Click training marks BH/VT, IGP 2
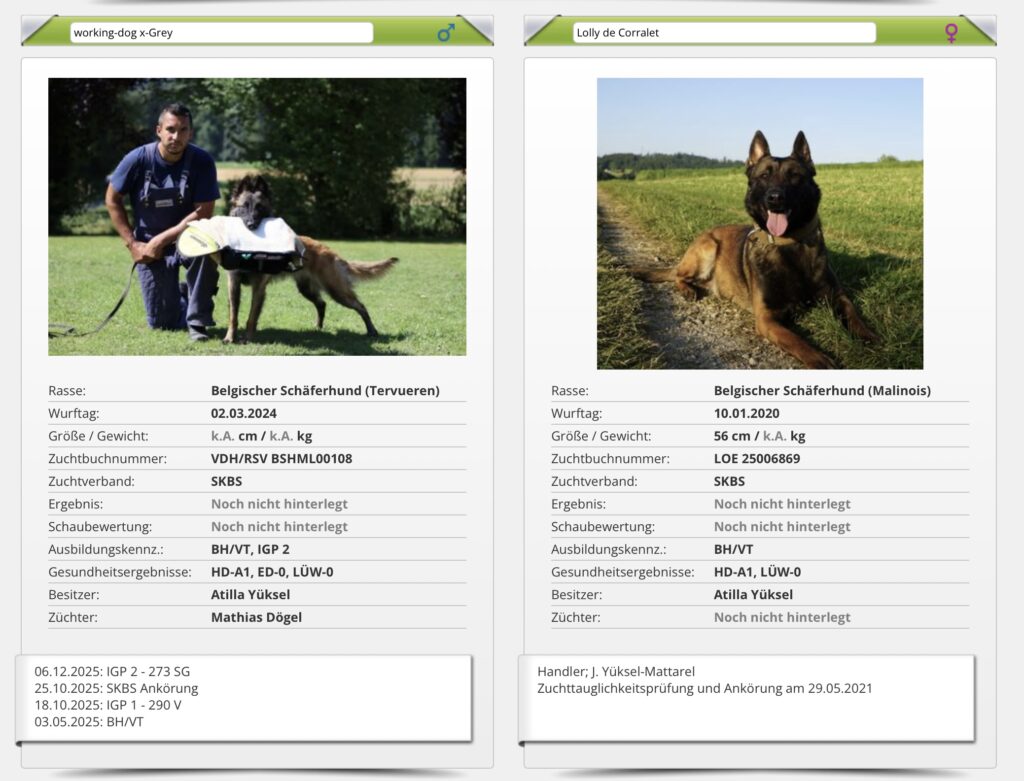Viewport: 1024px width, 781px height. pyautogui.click(x=250, y=549)
